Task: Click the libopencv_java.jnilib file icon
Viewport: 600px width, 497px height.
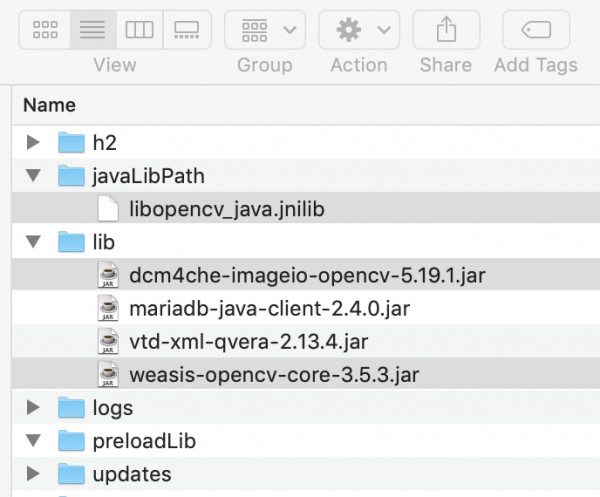Action: (x=108, y=209)
